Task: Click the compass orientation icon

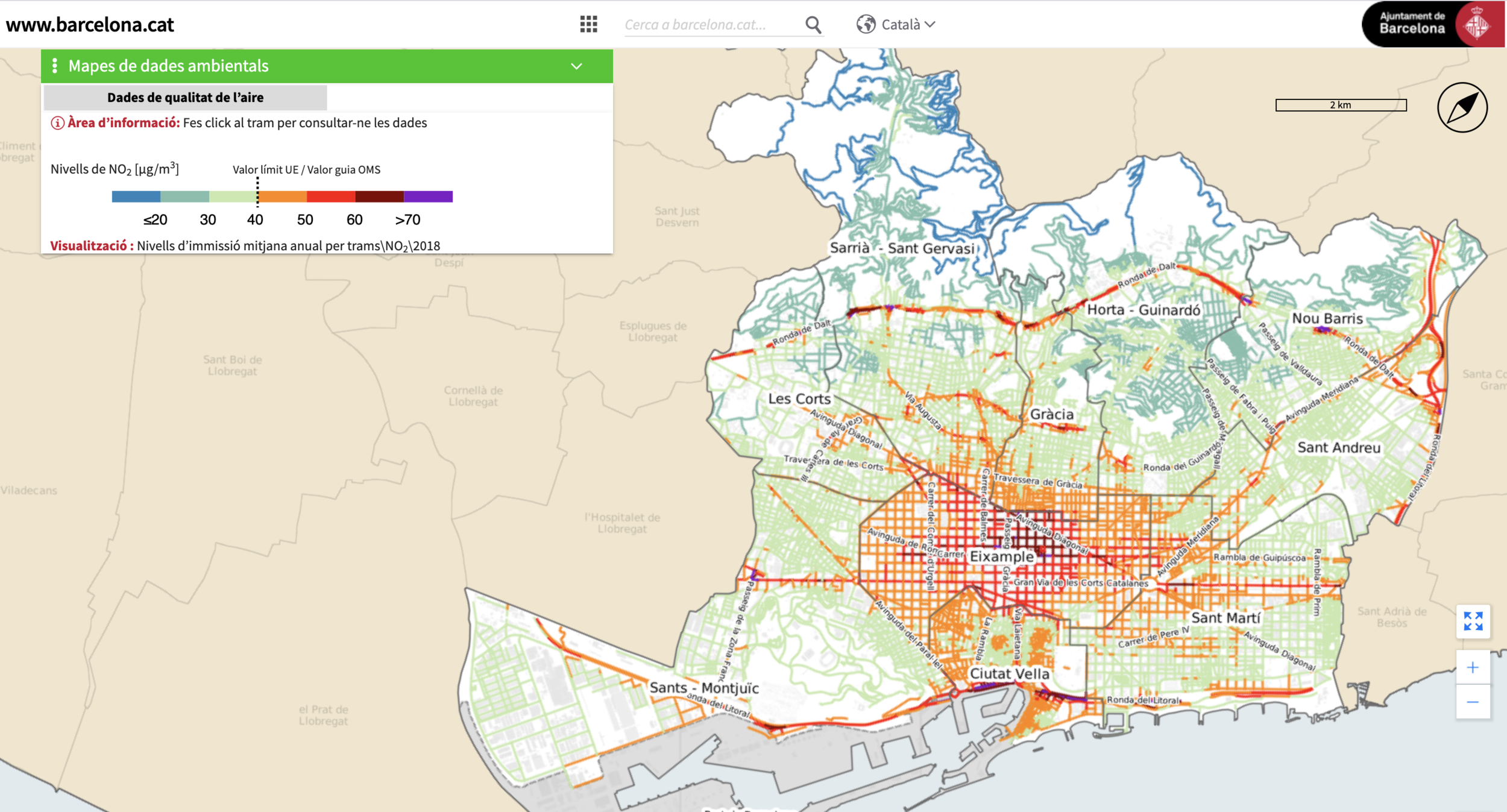Action: click(1462, 107)
